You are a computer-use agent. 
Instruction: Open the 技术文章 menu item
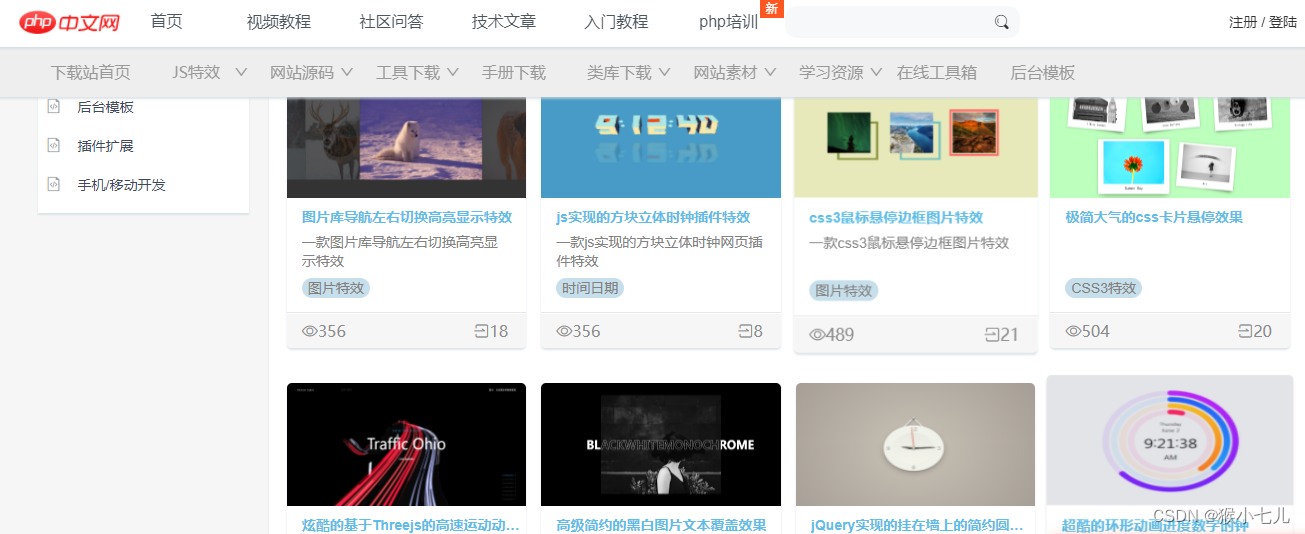[504, 22]
